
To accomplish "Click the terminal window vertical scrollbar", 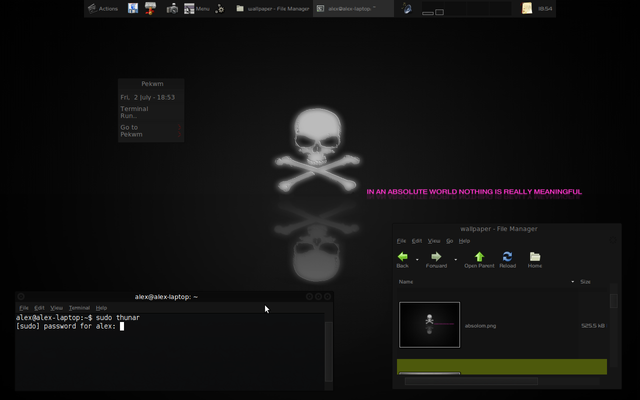I will click(329, 351).
